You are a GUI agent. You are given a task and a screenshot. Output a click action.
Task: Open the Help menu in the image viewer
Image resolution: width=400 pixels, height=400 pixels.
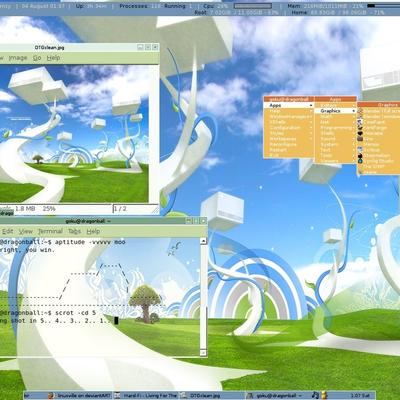point(53,58)
